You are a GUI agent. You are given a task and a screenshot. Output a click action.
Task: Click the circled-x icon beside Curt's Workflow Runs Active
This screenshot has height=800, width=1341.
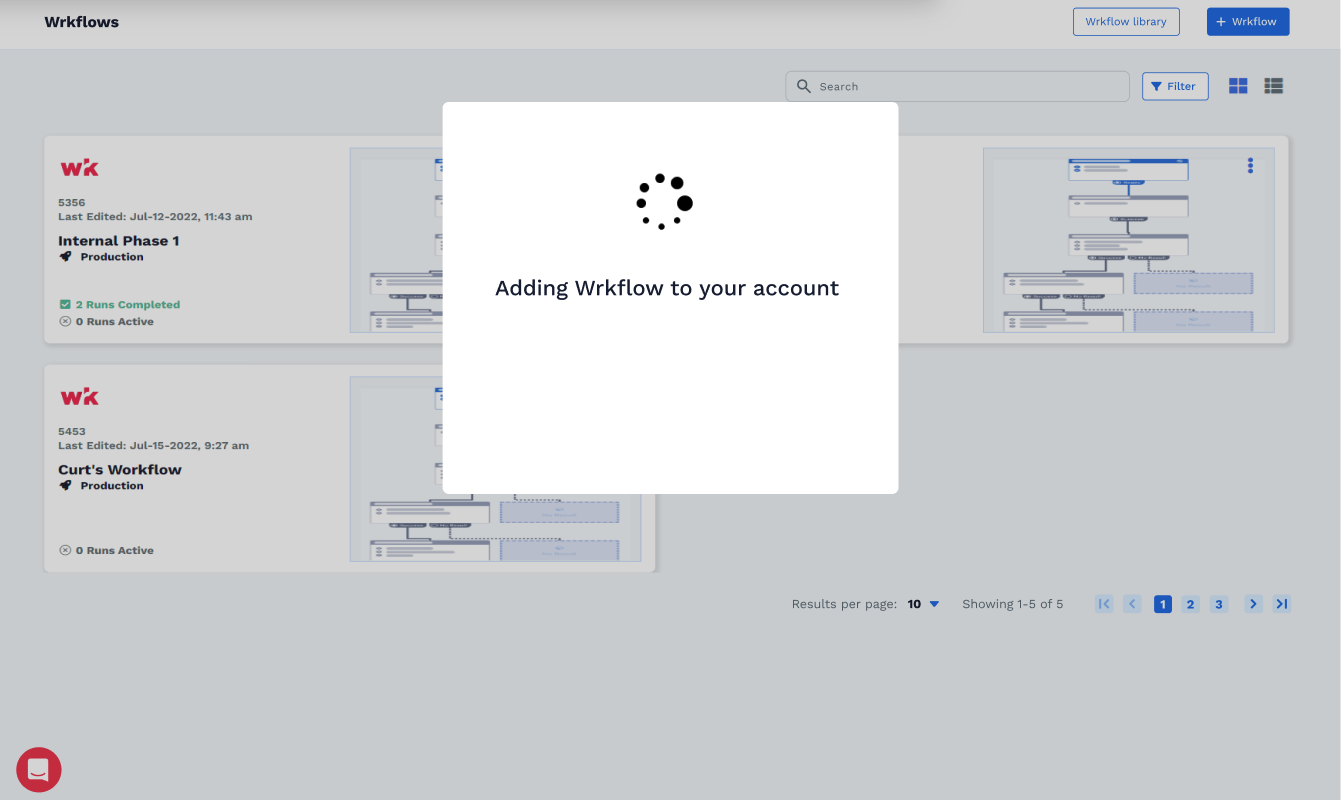(65, 551)
